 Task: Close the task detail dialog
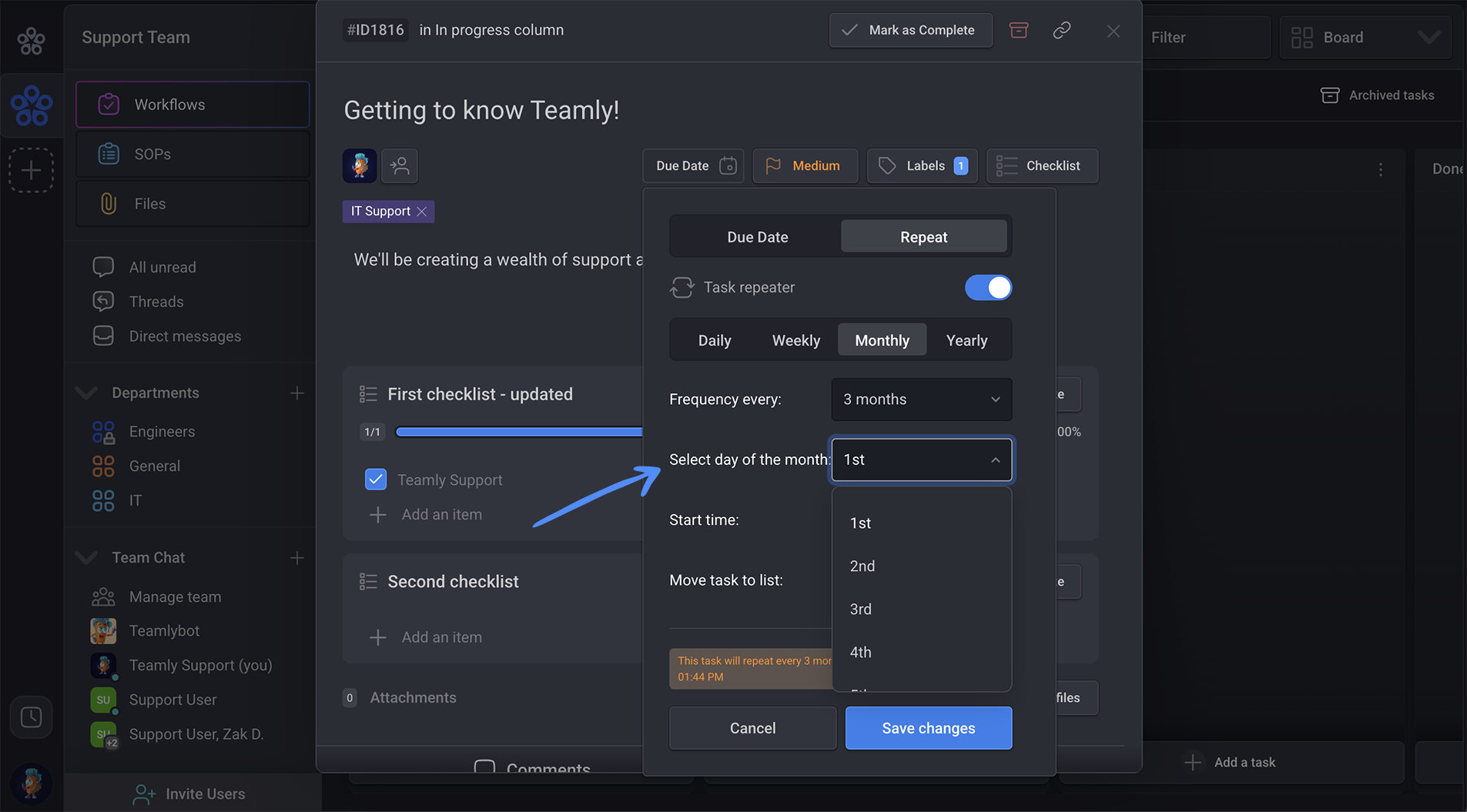[1114, 31]
